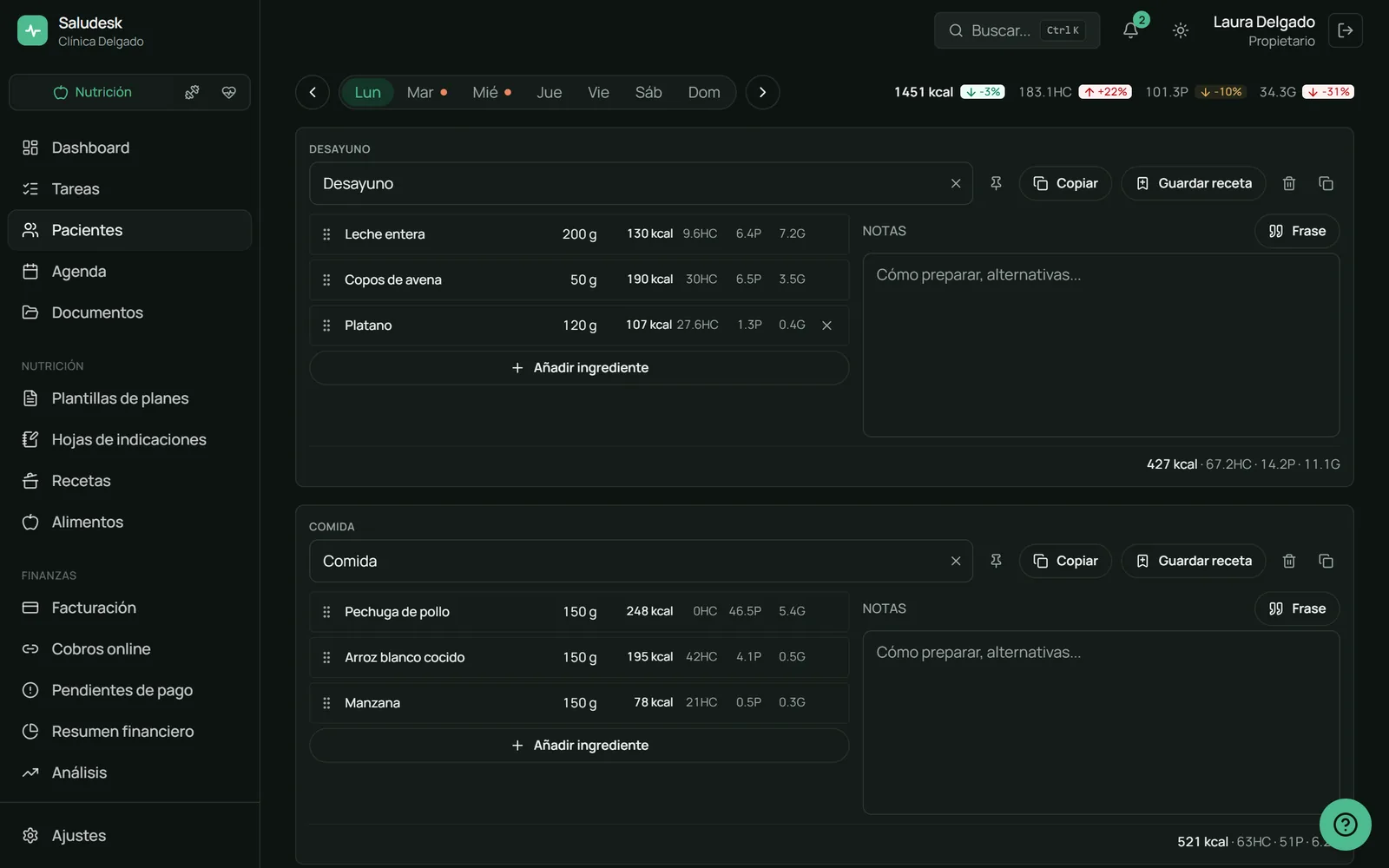Add ingredient to Desayuno
The image size is (1389, 868).
[x=579, y=368]
